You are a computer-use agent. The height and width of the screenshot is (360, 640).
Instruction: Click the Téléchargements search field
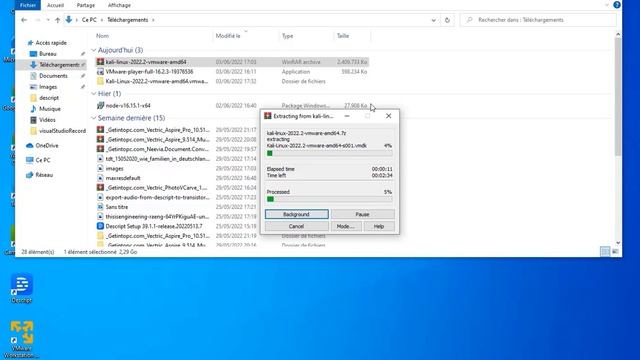[538, 20]
